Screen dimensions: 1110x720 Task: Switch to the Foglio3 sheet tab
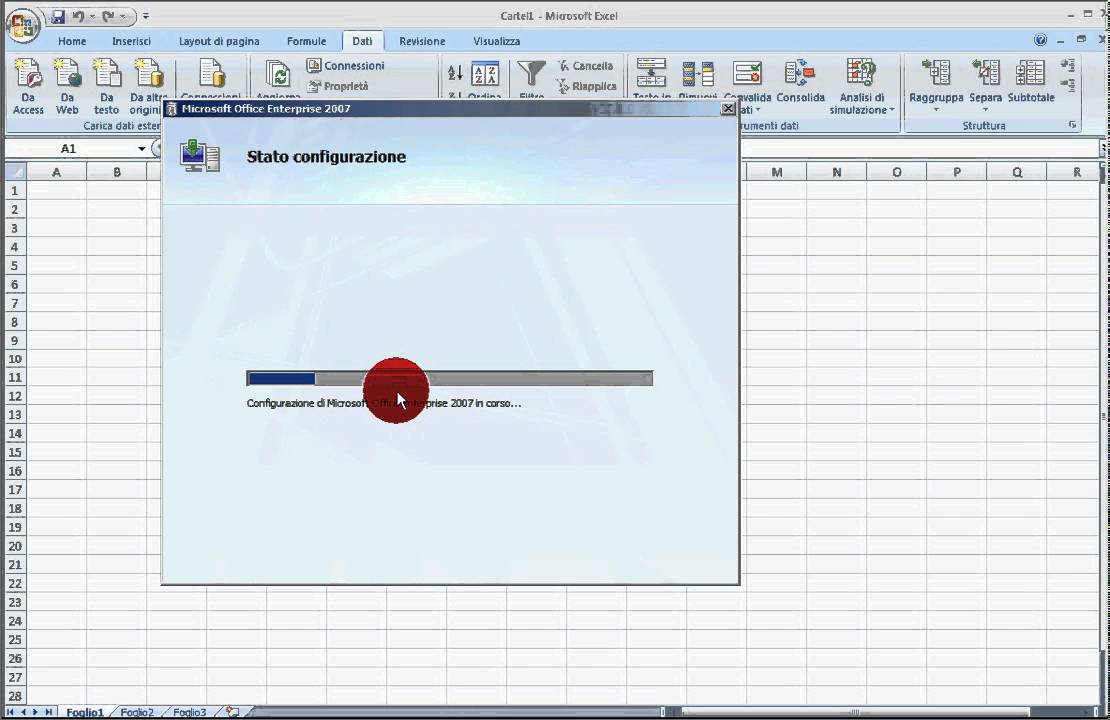190,712
